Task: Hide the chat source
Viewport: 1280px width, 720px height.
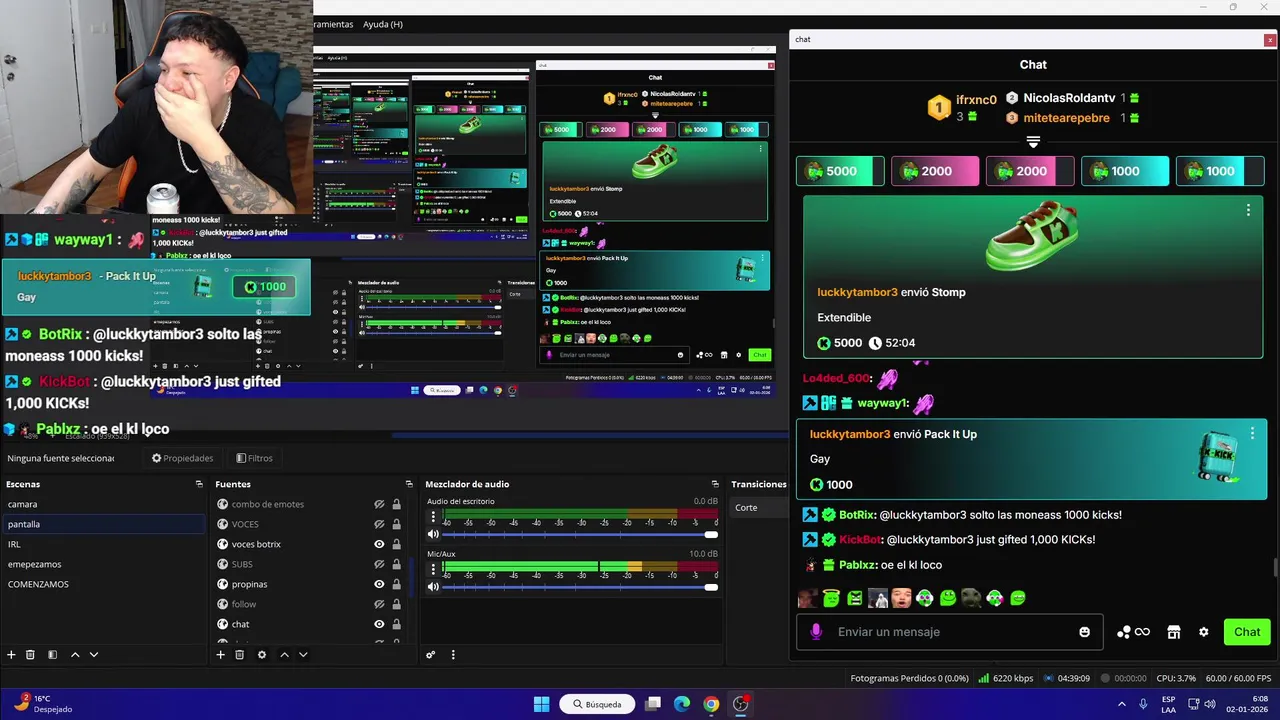Action: 379,624
